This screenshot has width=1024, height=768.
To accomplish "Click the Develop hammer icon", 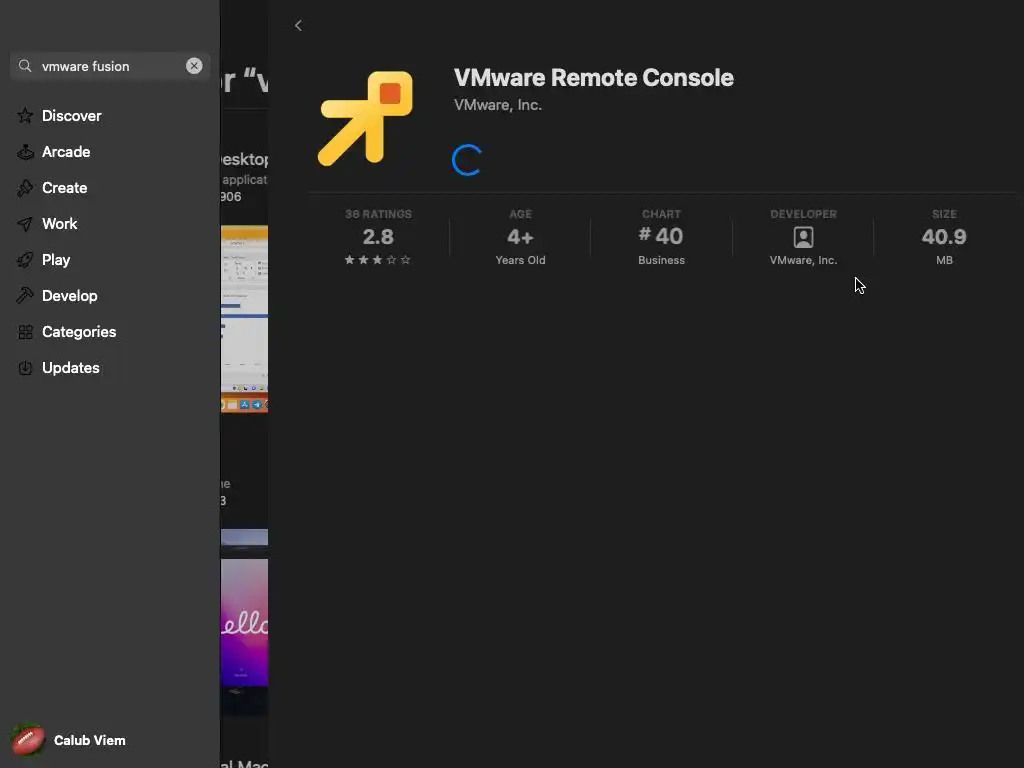I will 25,296.
